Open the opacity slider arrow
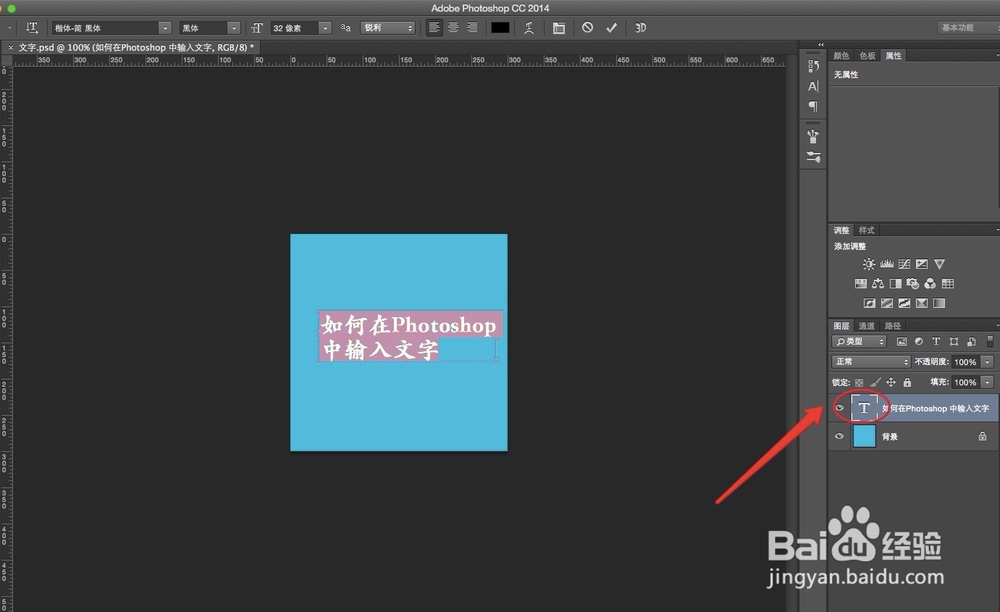 (x=987, y=361)
